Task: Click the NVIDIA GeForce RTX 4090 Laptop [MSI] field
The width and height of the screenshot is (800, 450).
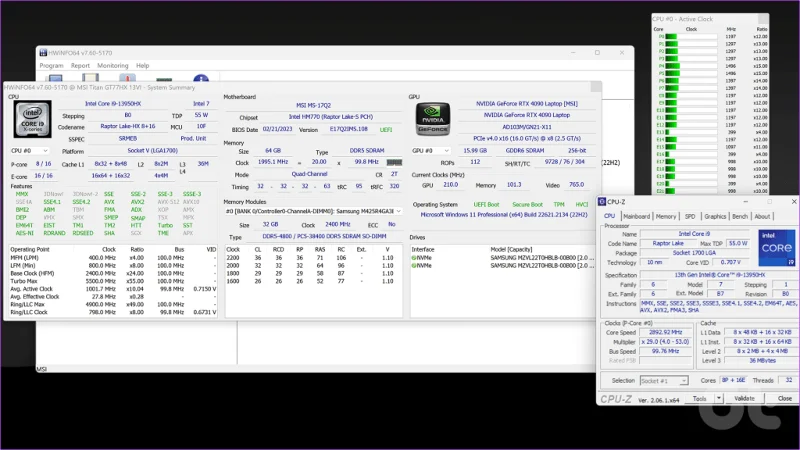Action: tap(527, 104)
